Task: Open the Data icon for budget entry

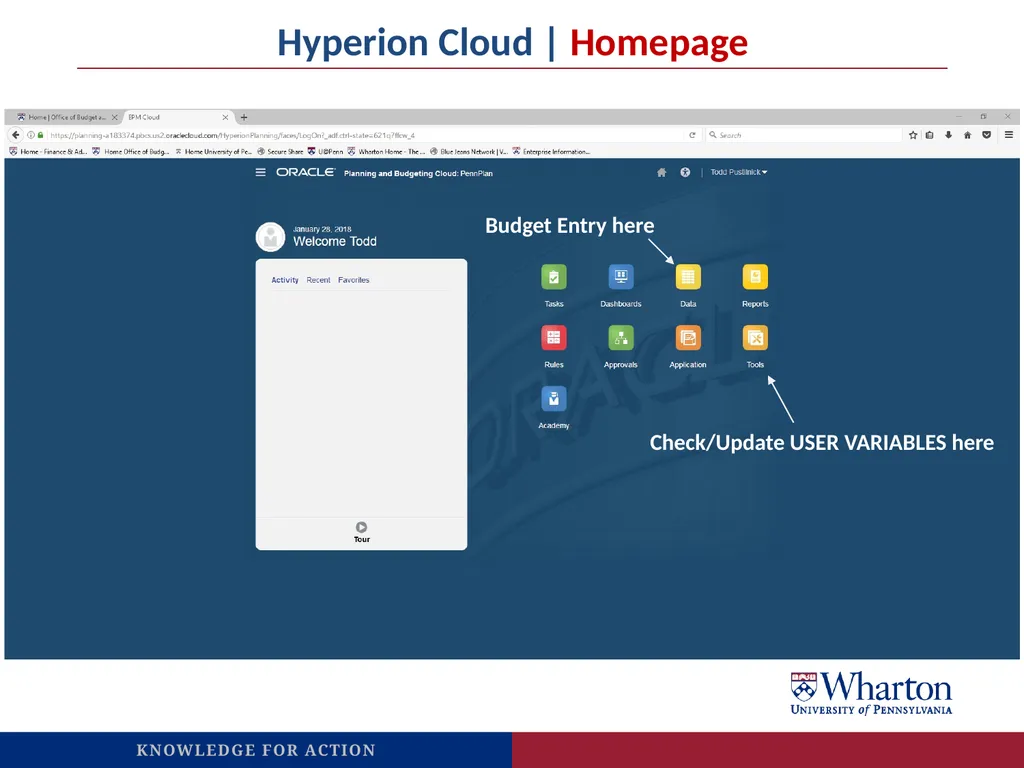Action: (688, 277)
